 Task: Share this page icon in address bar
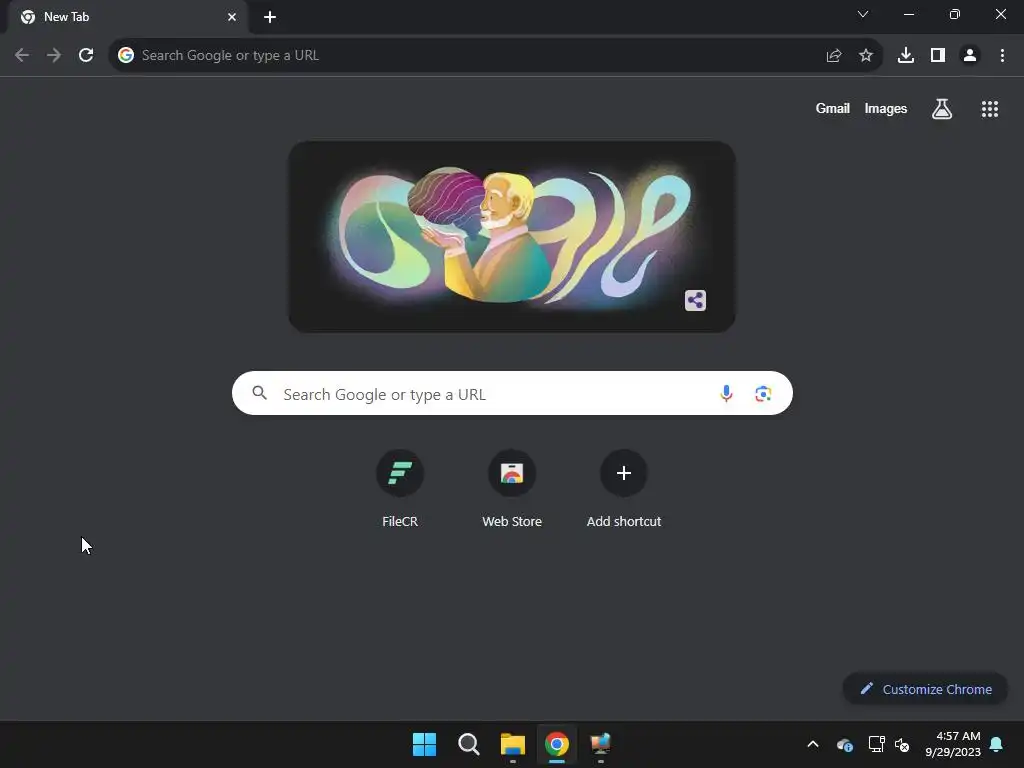click(833, 56)
